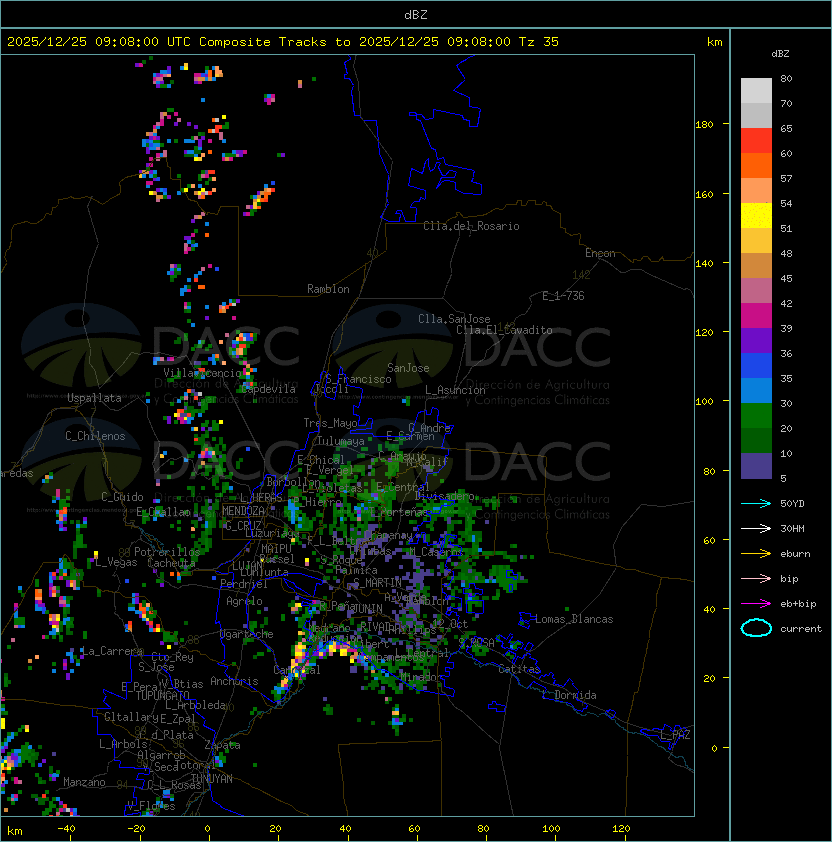The image size is (832, 842).
Task: Click the pink bip arrow icon
Action: pyautogui.click(x=756, y=579)
